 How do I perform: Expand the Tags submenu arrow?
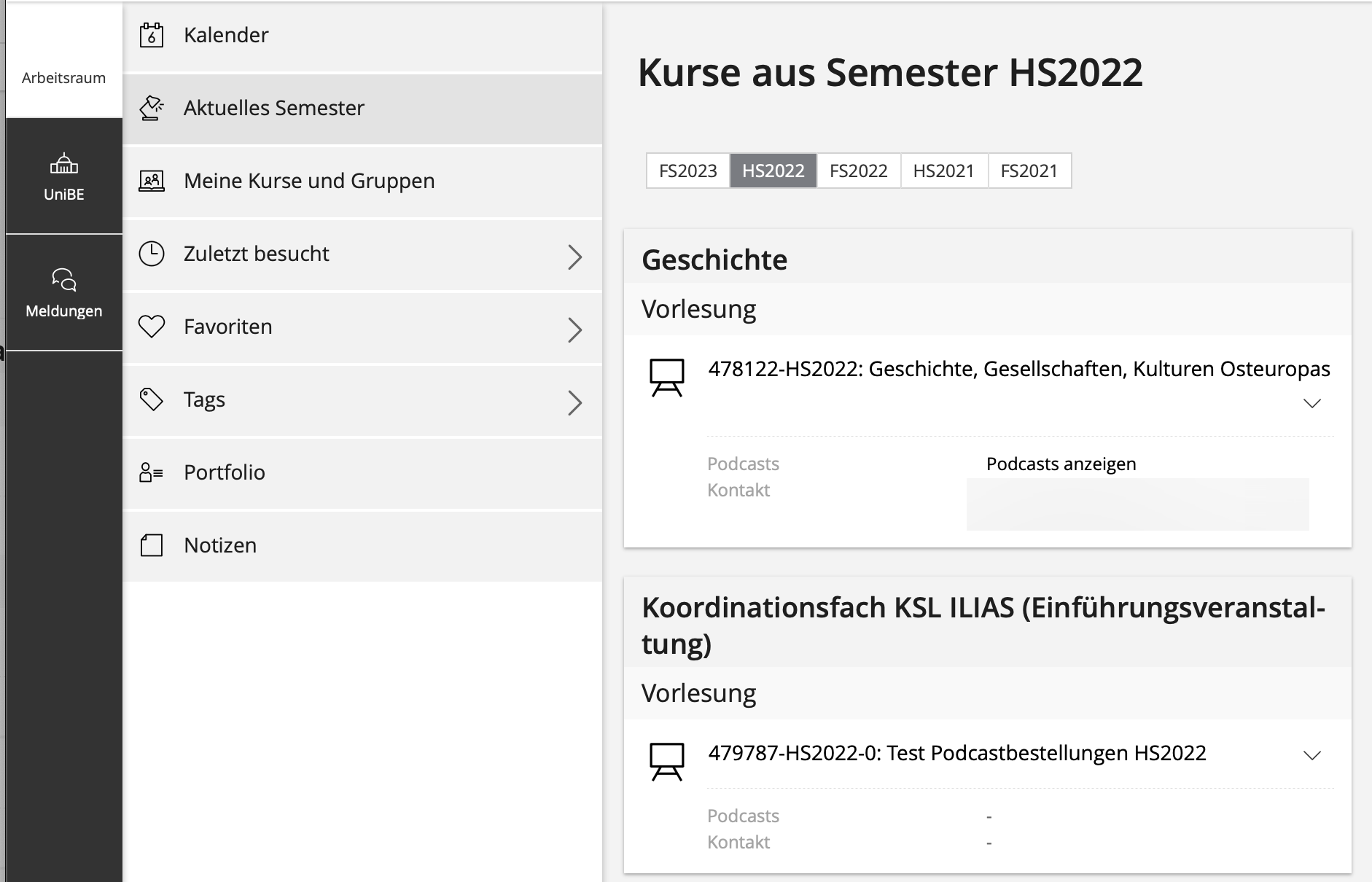pyautogui.click(x=574, y=402)
